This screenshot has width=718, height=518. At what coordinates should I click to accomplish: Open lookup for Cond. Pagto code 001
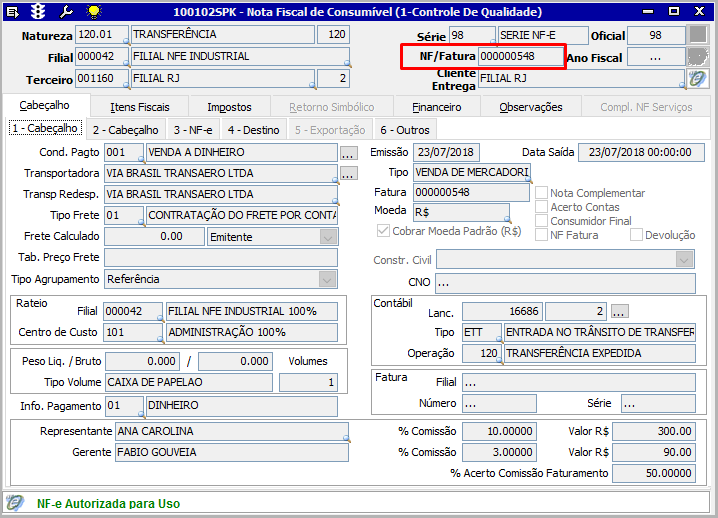[141, 160]
